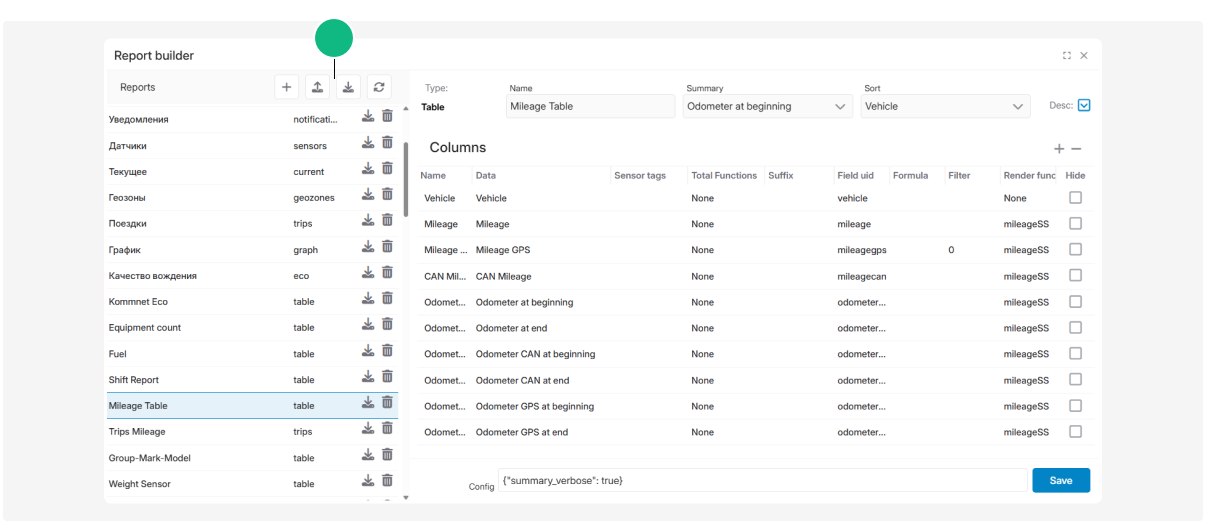
Task: Tick Hide checkbox for Odometer at beginning
Action: [x=1075, y=302]
